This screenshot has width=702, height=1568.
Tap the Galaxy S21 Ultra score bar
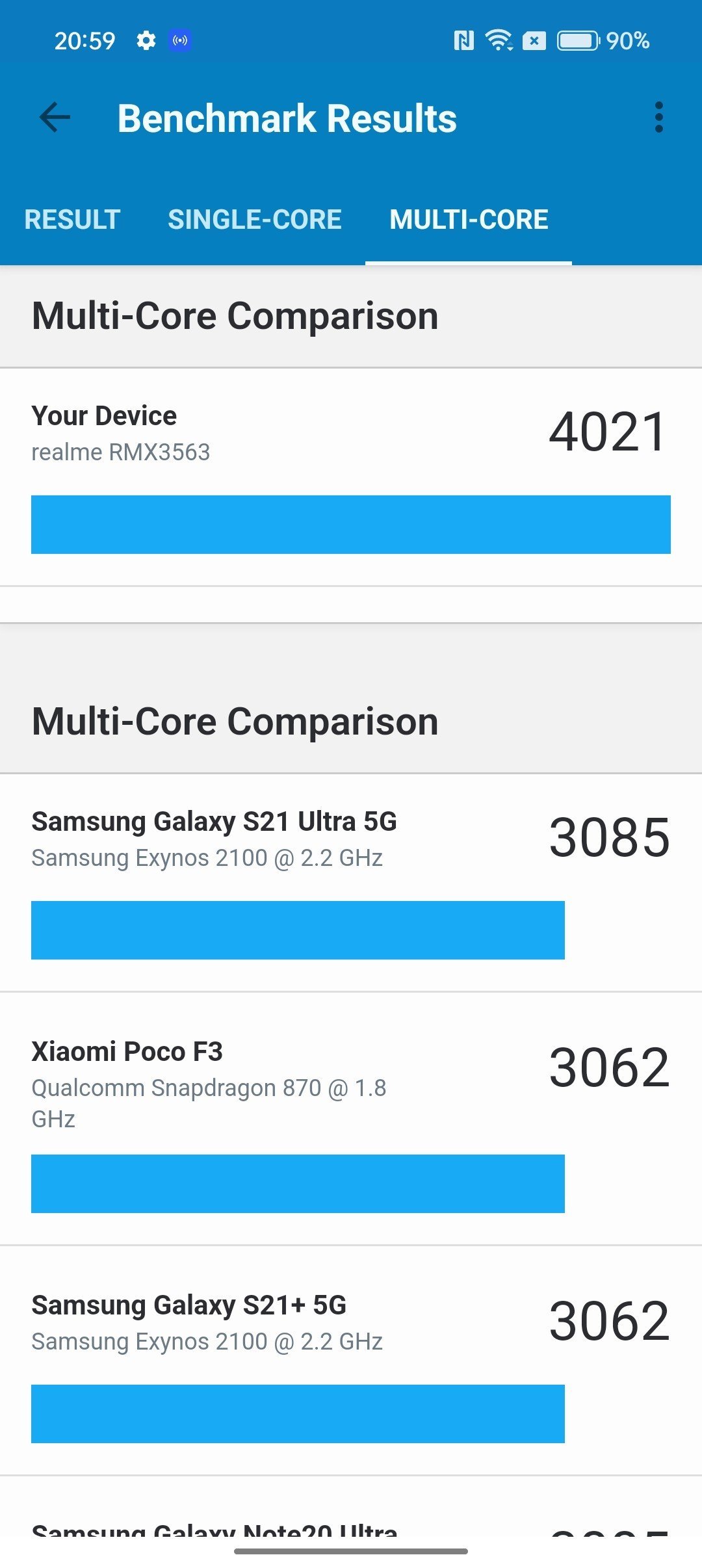click(x=298, y=930)
